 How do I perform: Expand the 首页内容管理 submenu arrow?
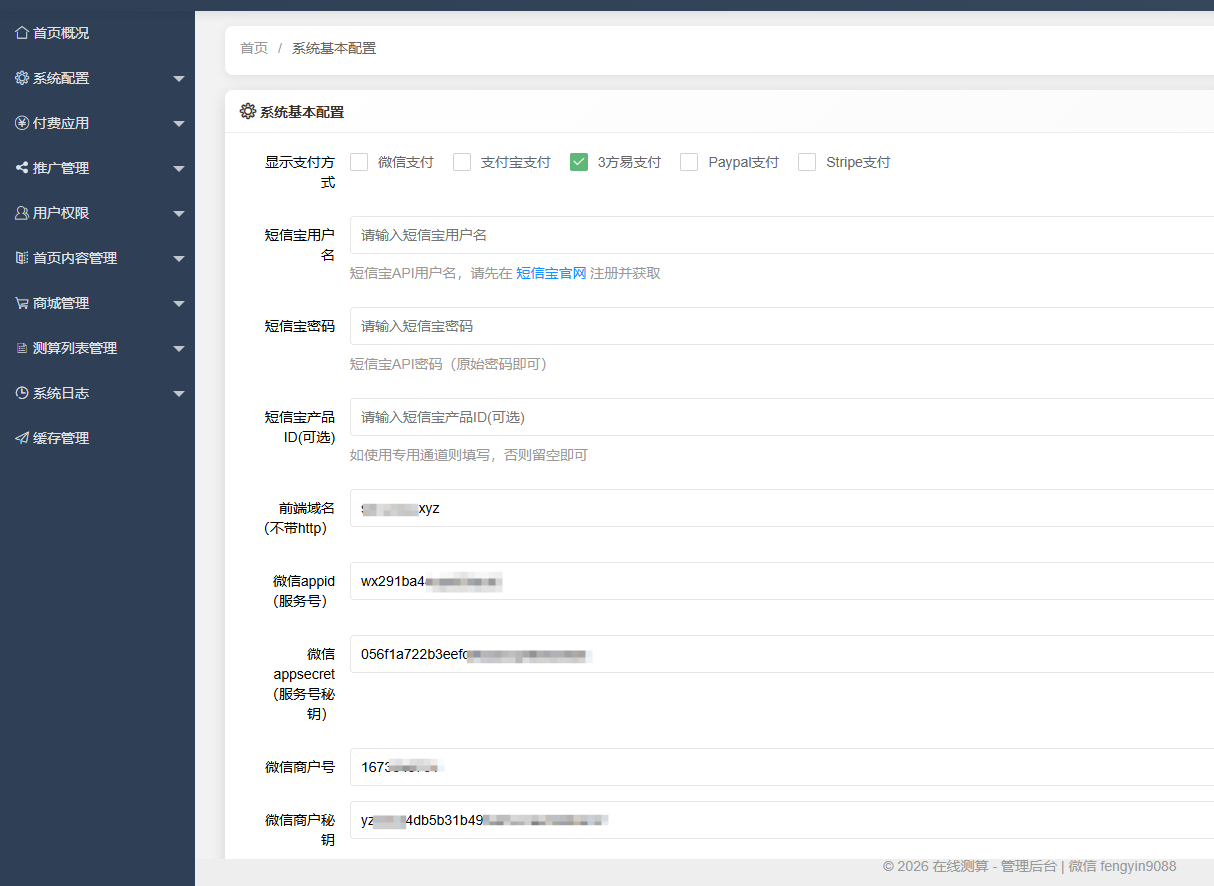coord(179,259)
